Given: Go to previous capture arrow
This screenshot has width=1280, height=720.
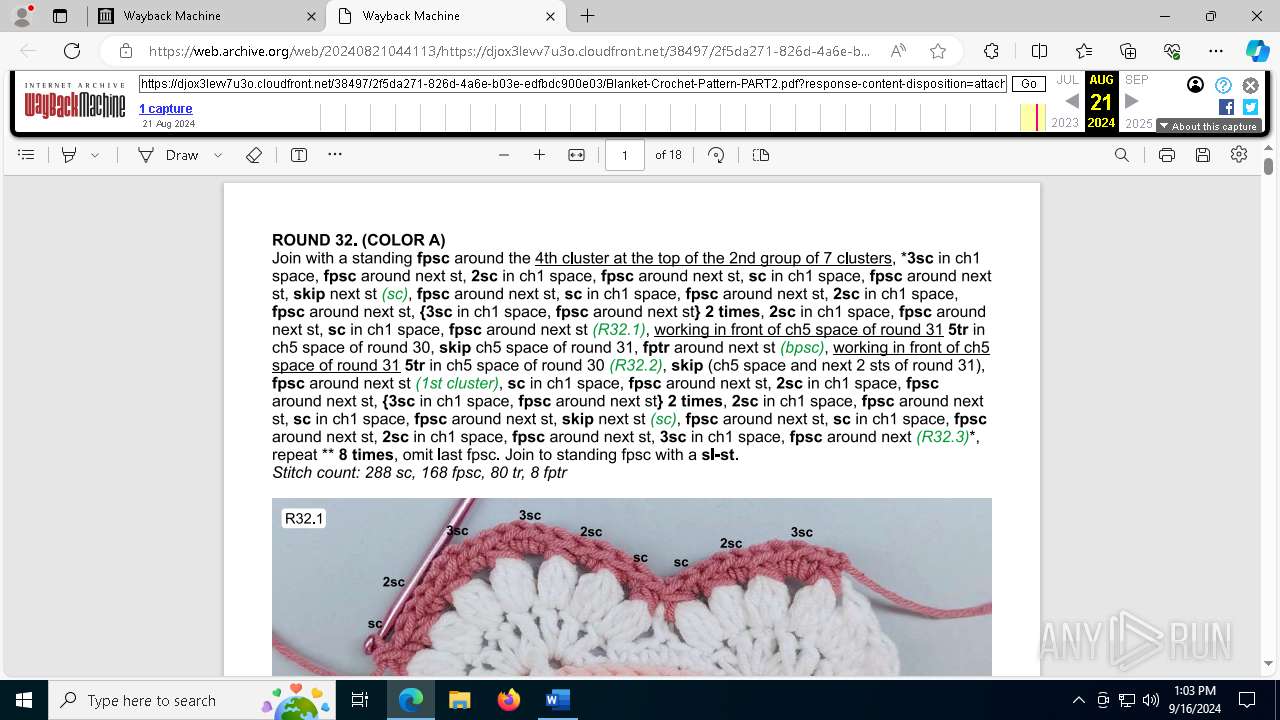Looking at the screenshot, I should pos(1071,101).
